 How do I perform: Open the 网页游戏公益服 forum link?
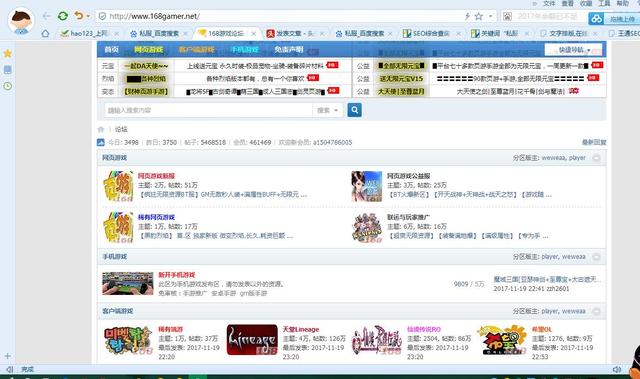[x=409, y=176]
